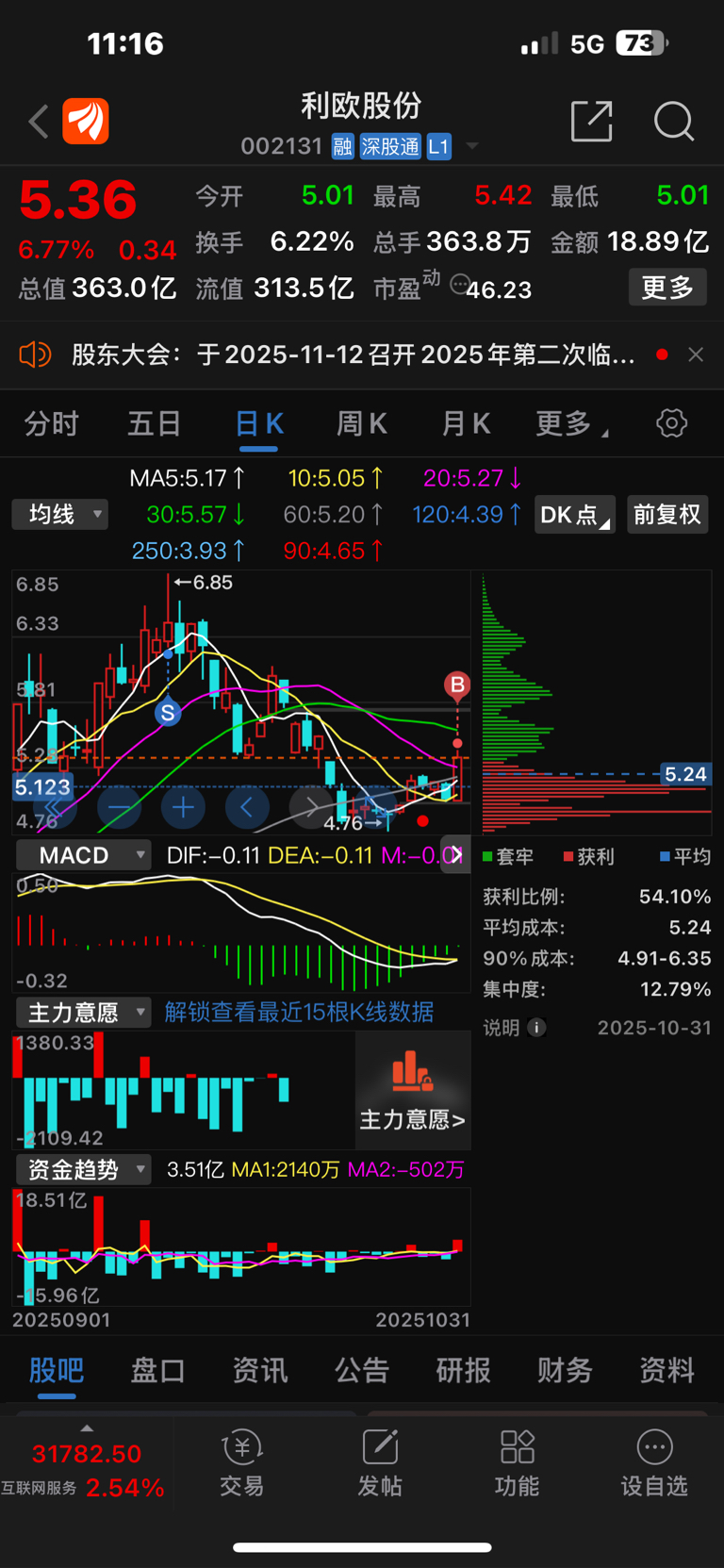Tap the blue S sell marker

pyautogui.click(x=168, y=713)
